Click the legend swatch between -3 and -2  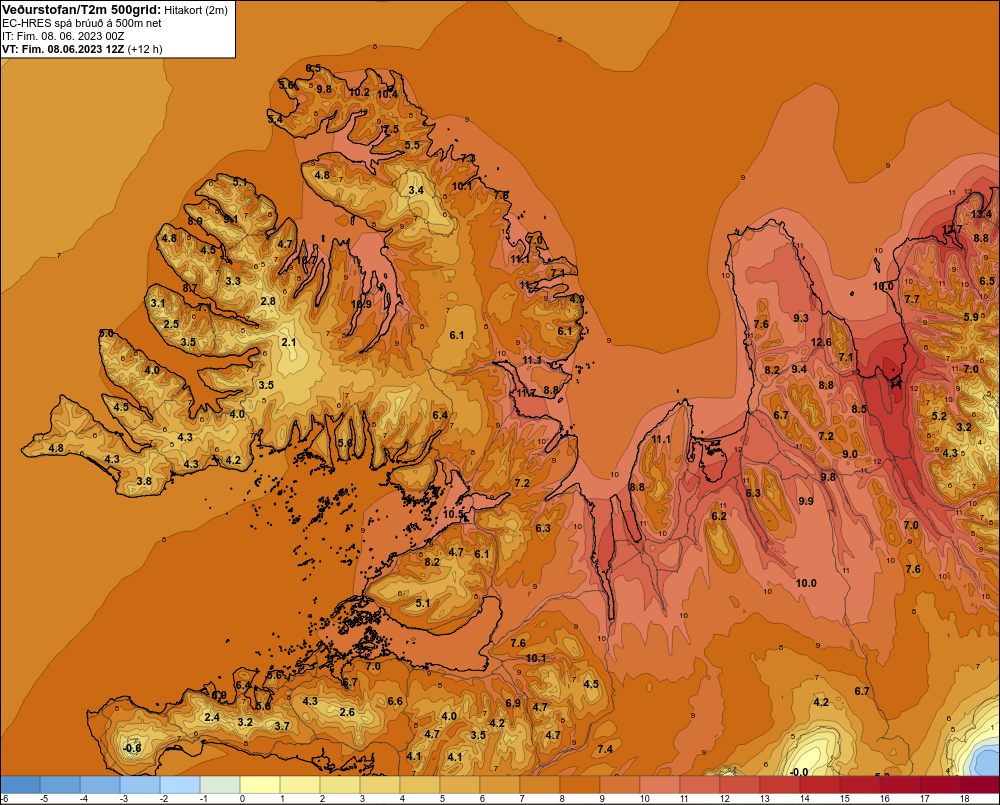(x=140, y=784)
